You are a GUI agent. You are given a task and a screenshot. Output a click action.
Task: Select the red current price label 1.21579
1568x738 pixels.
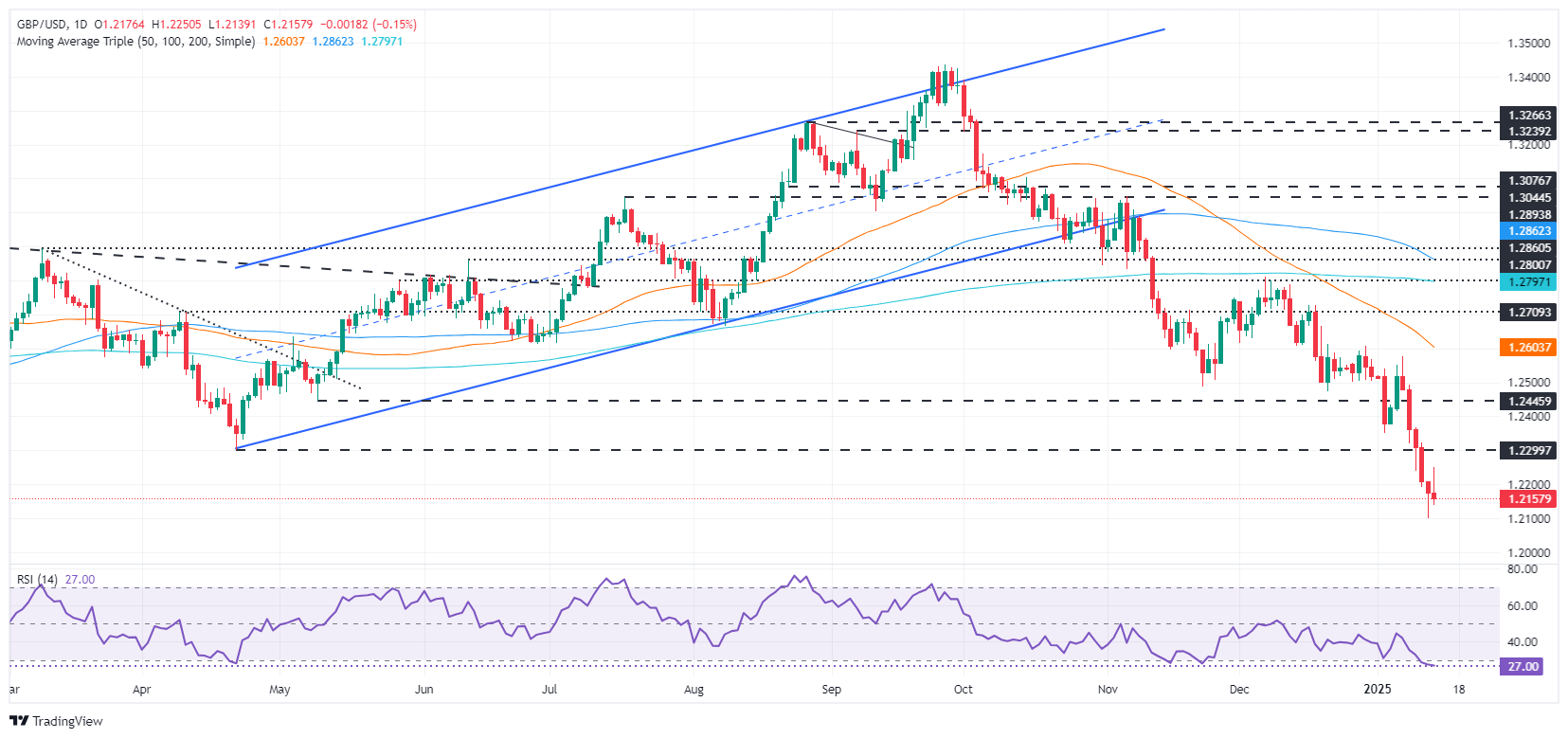[1528, 498]
